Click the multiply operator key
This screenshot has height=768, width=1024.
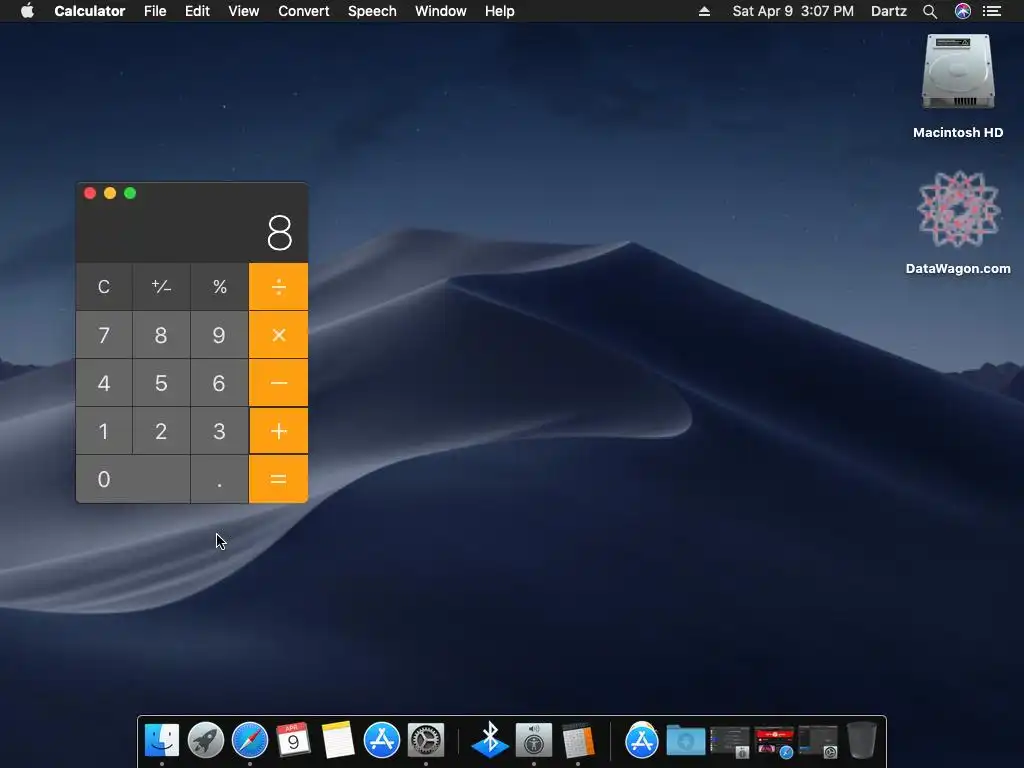pos(278,335)
